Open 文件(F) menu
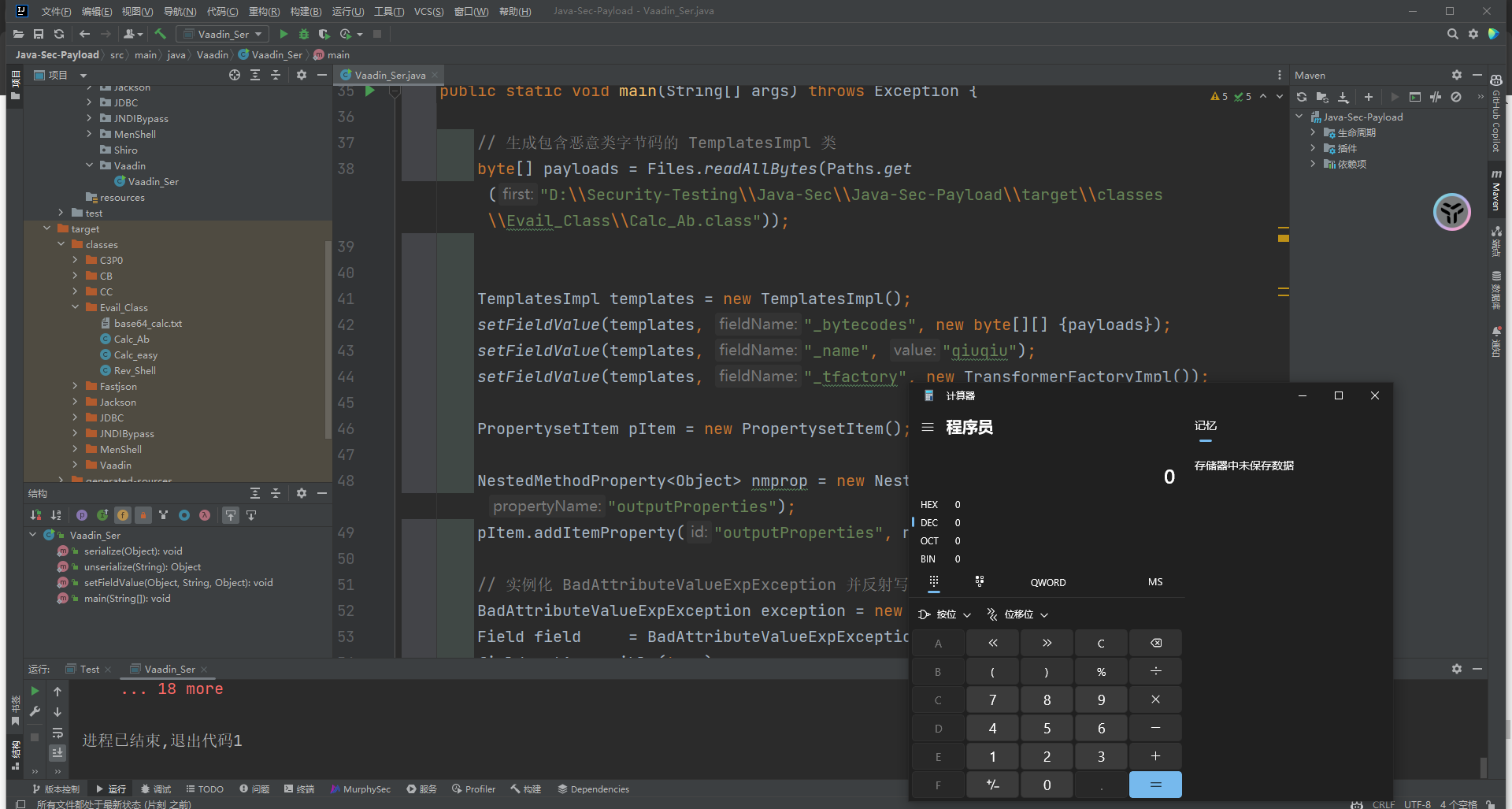 pyautogui.click(x=56, y=11)
